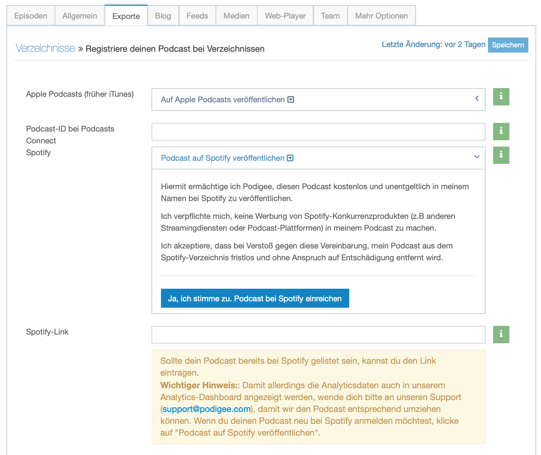
Task: Click the Speichern button
Action: pyautogui.click(x=508, y=45)
